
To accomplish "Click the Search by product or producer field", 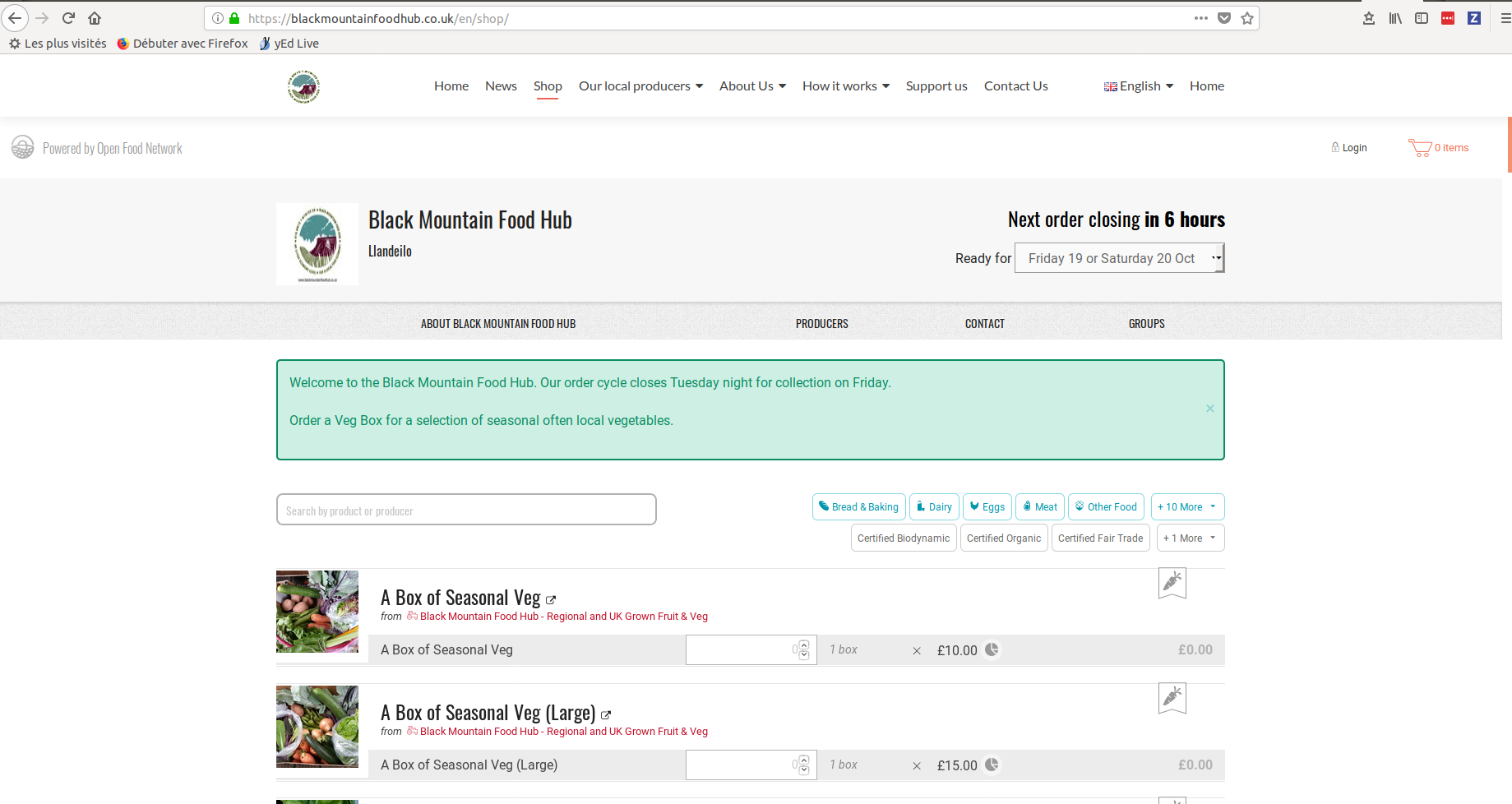I will click(x=466, y=510).
